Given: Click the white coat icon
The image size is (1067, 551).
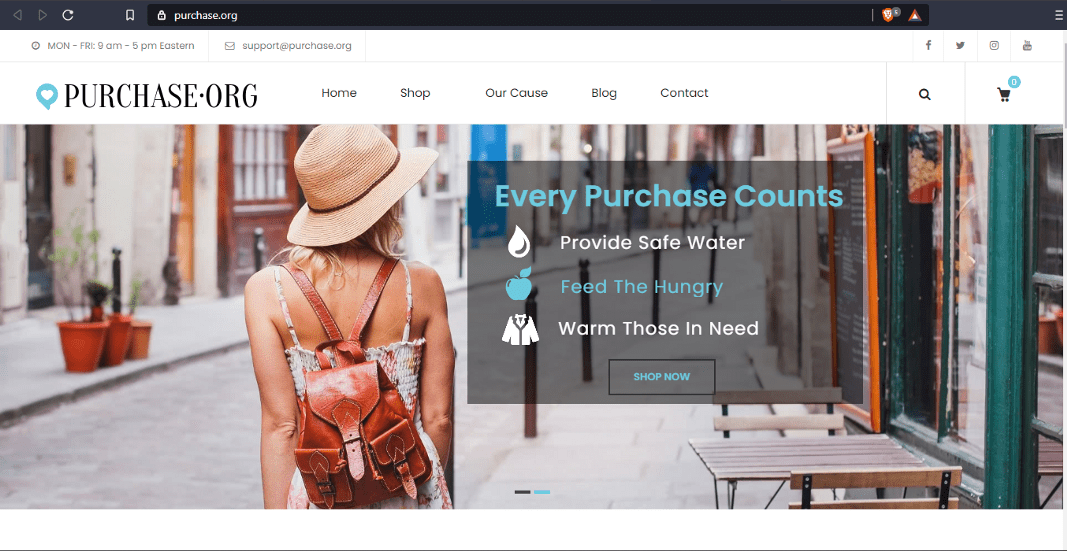Looking at the screenshot, I should click(x=521, y=329).
